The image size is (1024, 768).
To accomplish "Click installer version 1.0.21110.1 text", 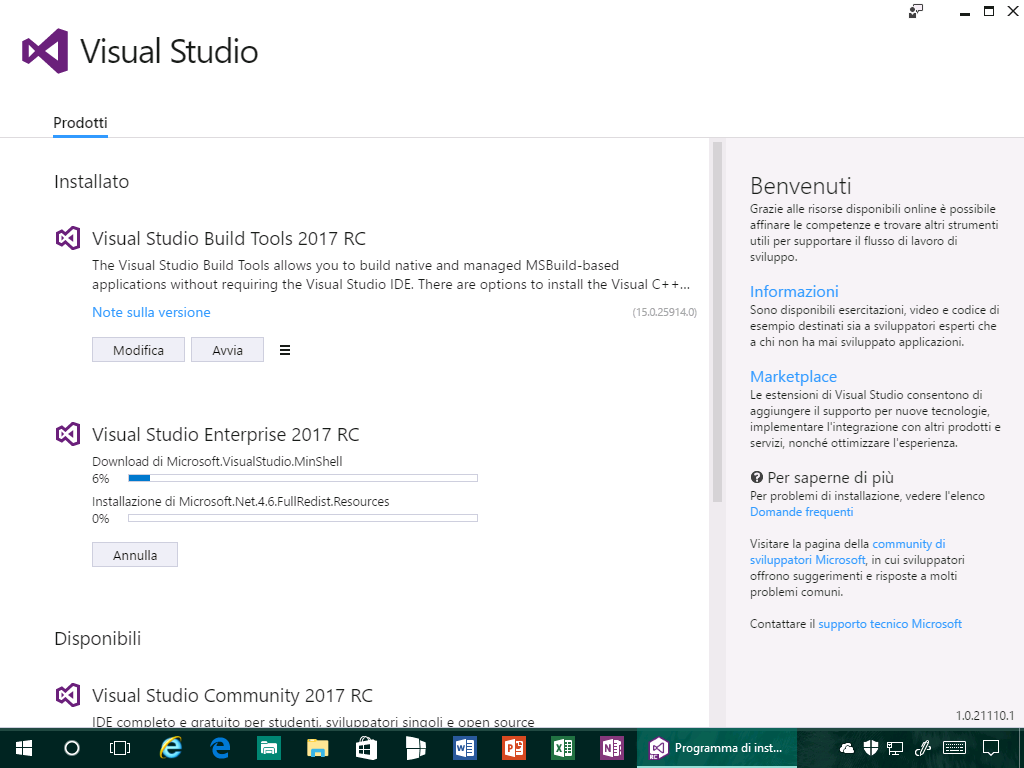I will tap(985, 715).
